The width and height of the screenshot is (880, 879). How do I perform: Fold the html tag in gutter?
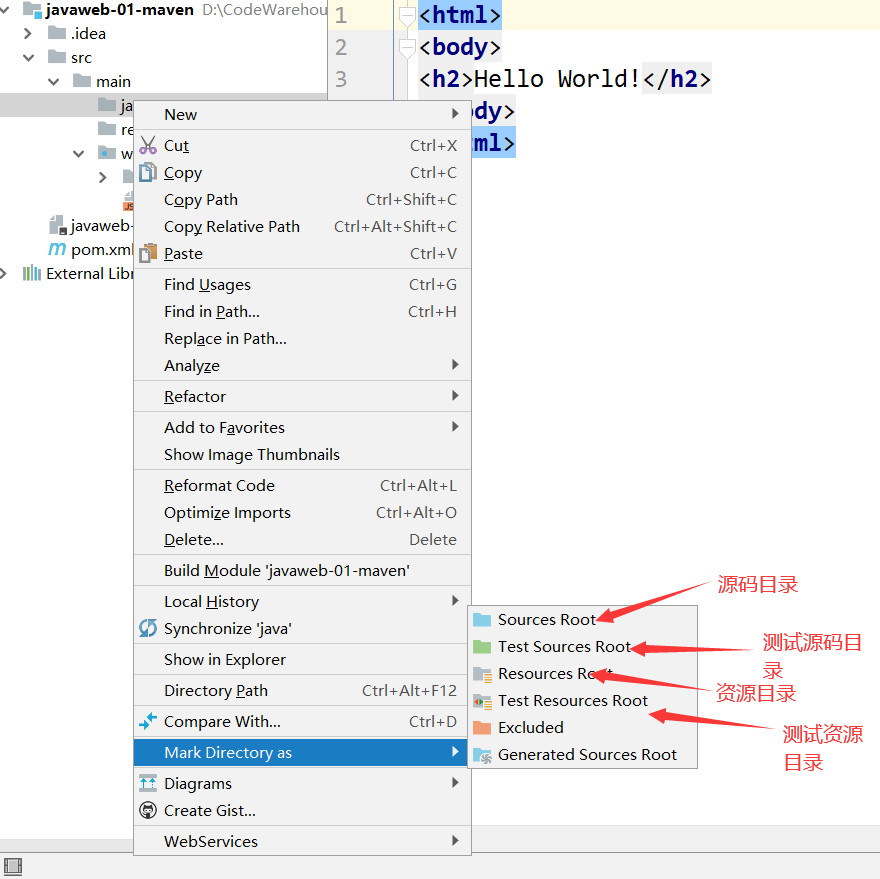pyautogui.click(x=406, y=17)
